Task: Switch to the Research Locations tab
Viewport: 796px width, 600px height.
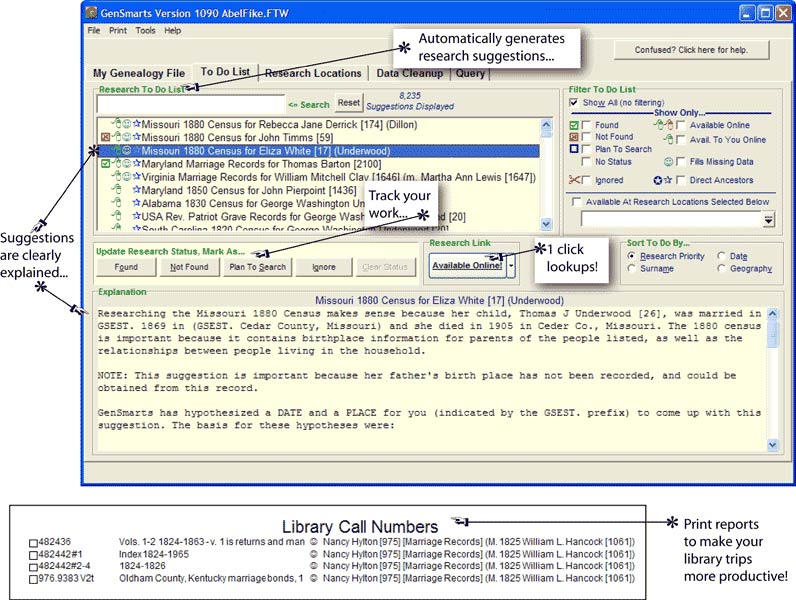Action: point(313,73)
